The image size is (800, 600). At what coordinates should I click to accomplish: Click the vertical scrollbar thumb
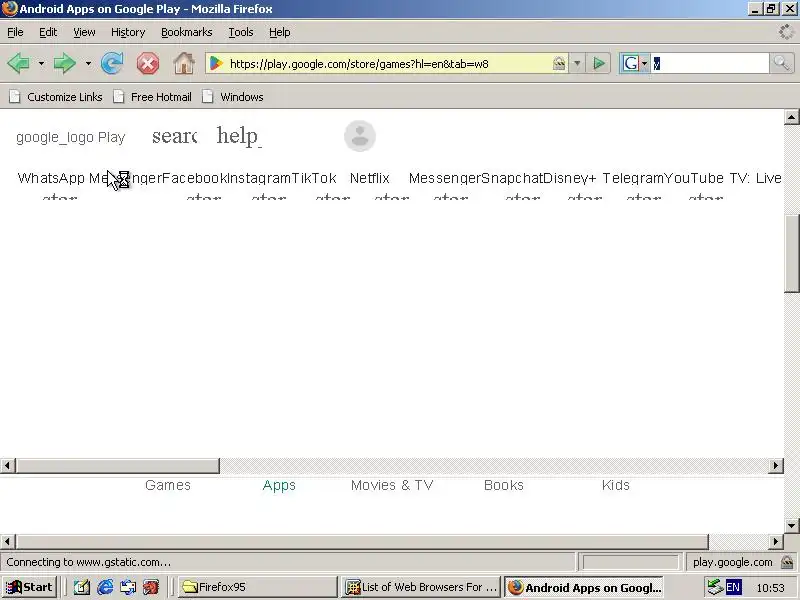(x=791, y=254)
